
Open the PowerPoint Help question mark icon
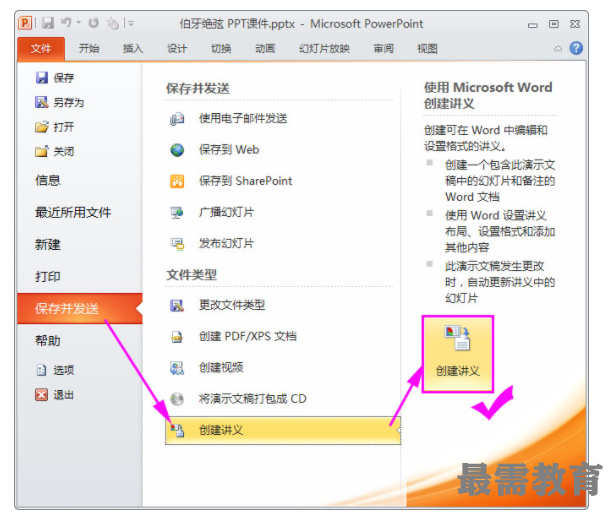tap(576, 48)
